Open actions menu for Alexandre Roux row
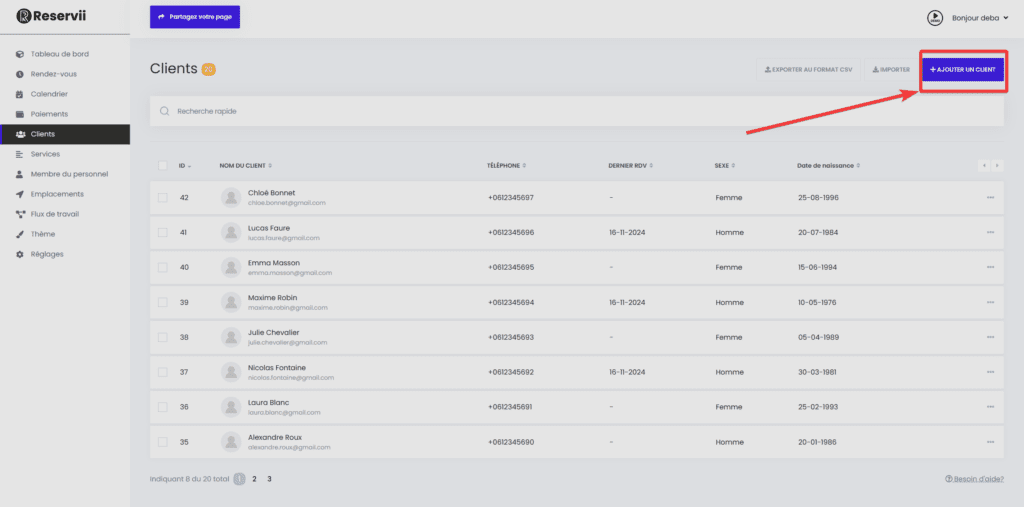This screenshot has height=507, width=1024. [990, 442]
